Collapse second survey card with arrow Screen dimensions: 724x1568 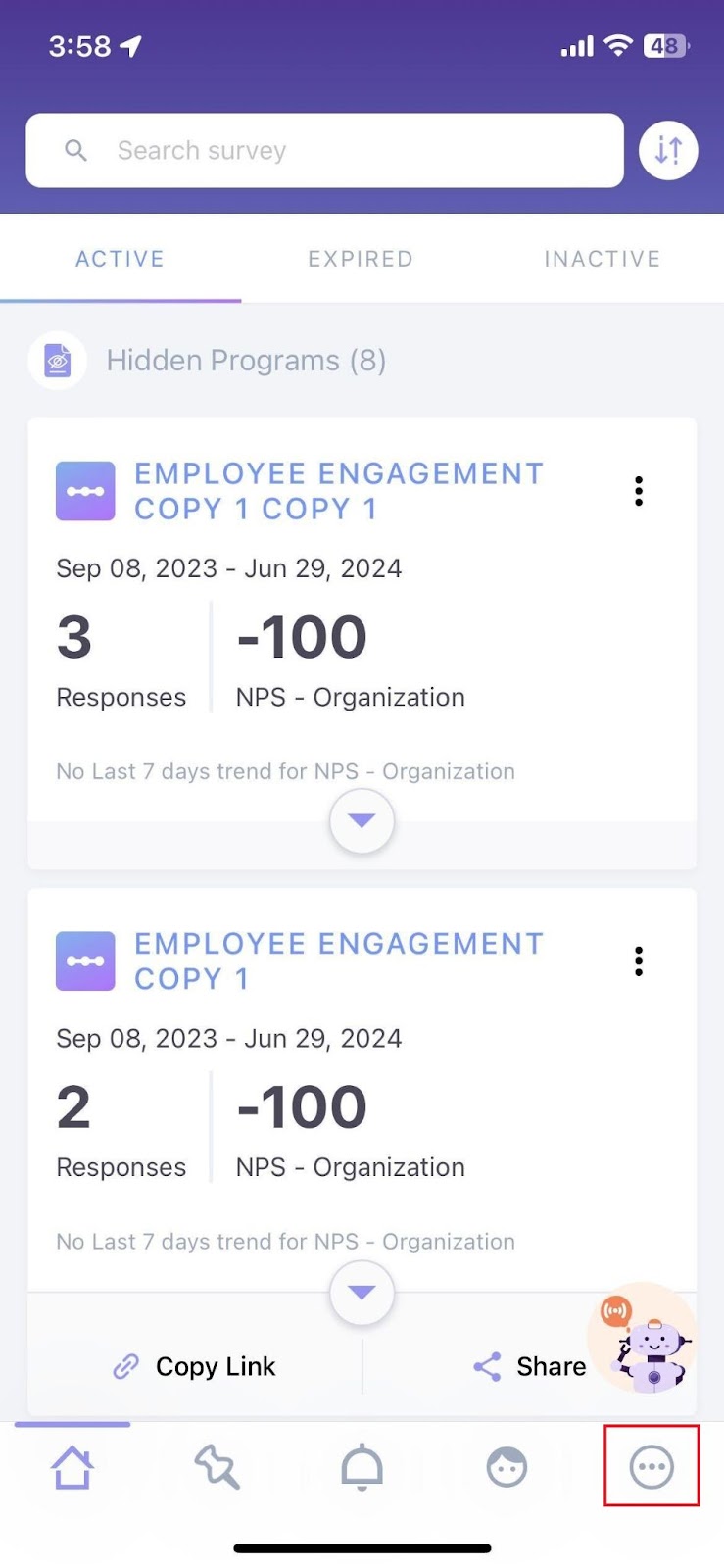pos(362,1293)
